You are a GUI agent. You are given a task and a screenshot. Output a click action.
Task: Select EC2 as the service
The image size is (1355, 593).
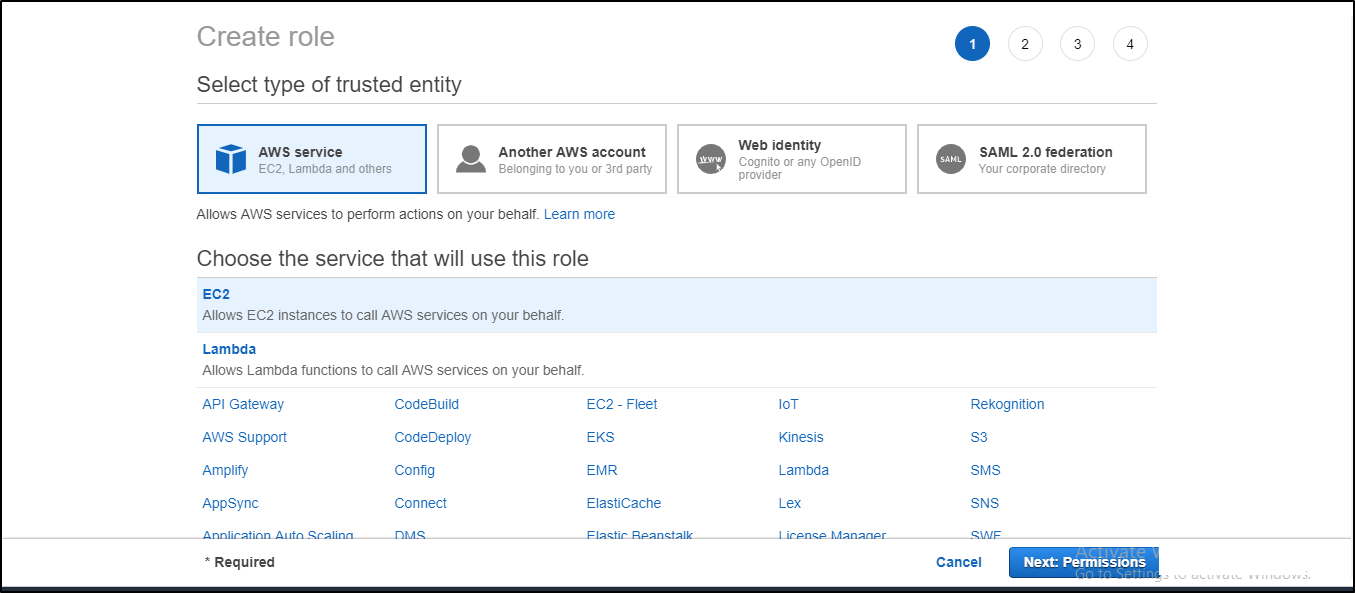tap(677, 305)
